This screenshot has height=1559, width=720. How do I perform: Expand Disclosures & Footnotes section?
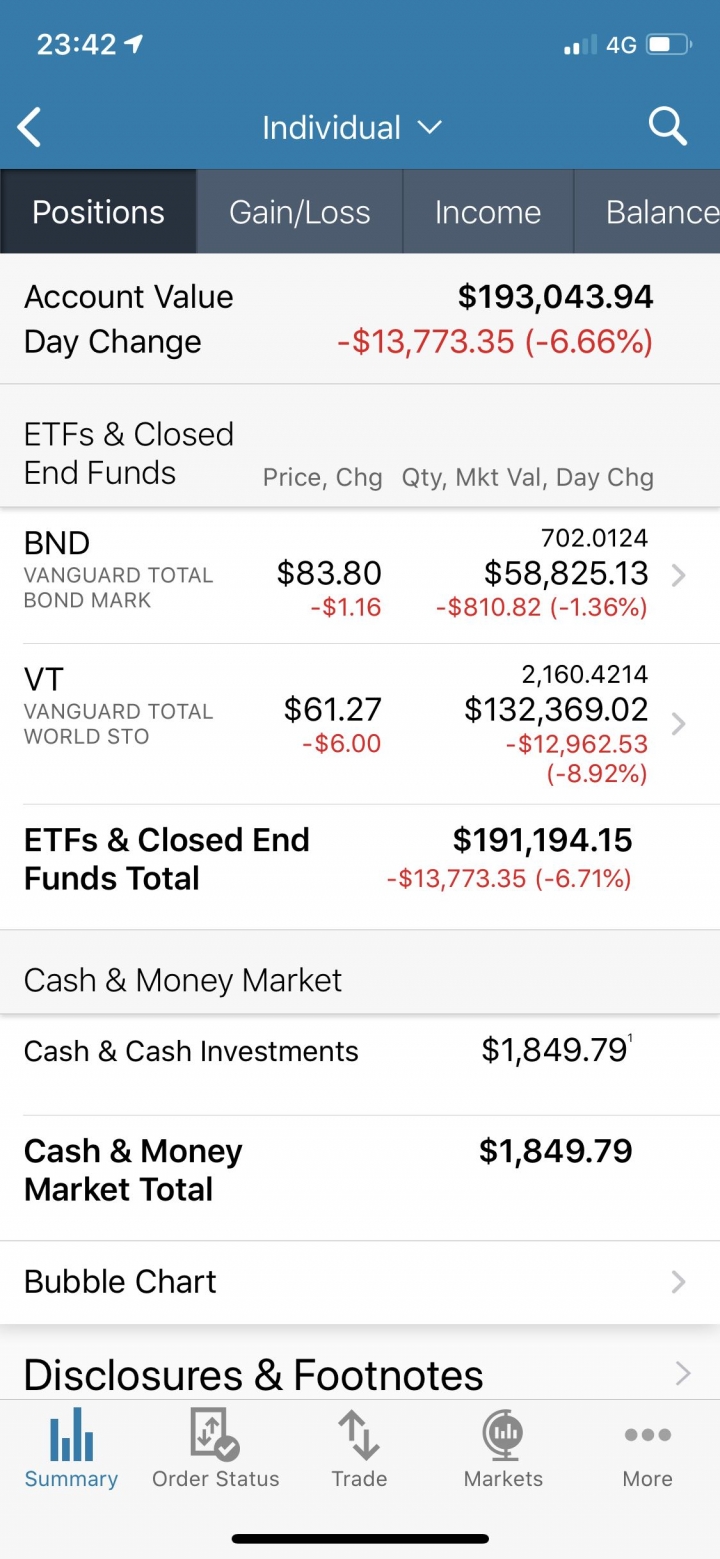360,1373
